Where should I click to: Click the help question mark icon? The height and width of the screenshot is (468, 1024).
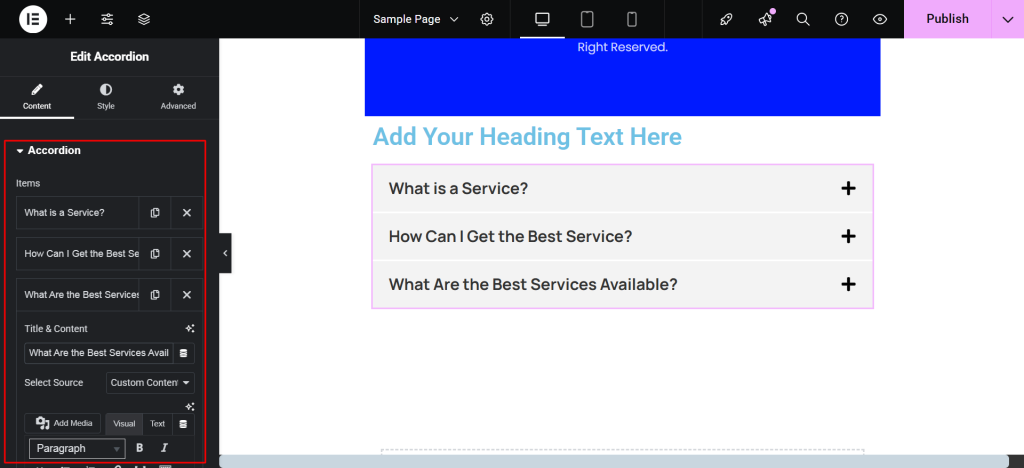pos(842,19)
